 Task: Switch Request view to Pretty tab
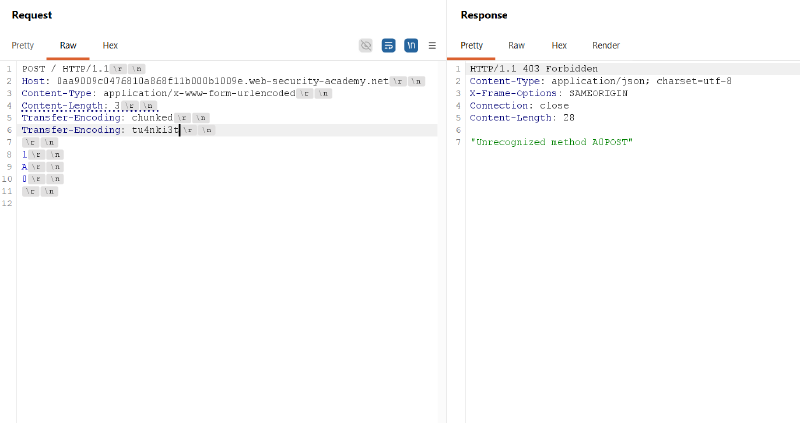pyautogui.click(x=22, y=45)
